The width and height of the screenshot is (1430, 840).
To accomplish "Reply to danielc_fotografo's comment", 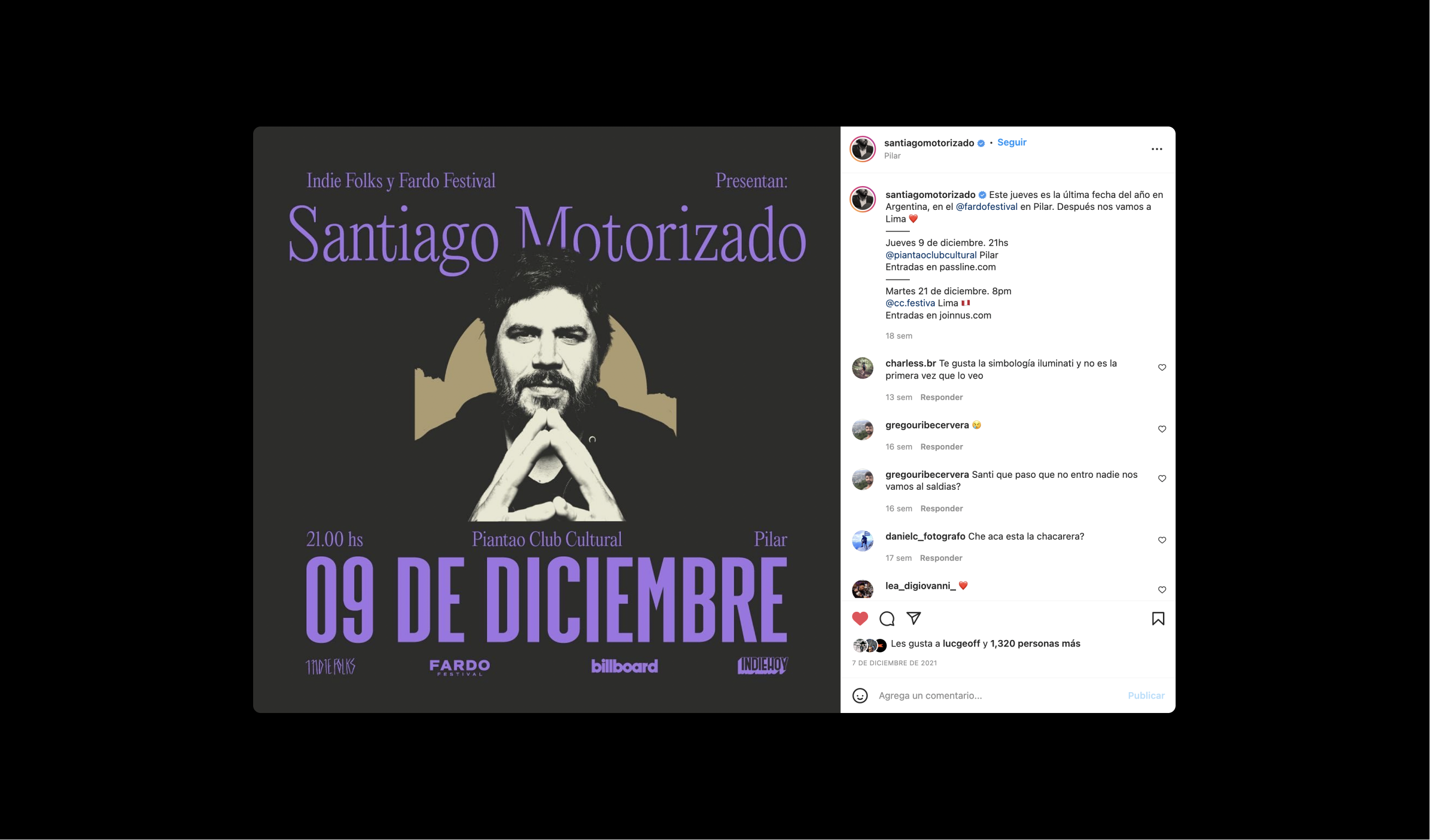I will coord(940,558).
